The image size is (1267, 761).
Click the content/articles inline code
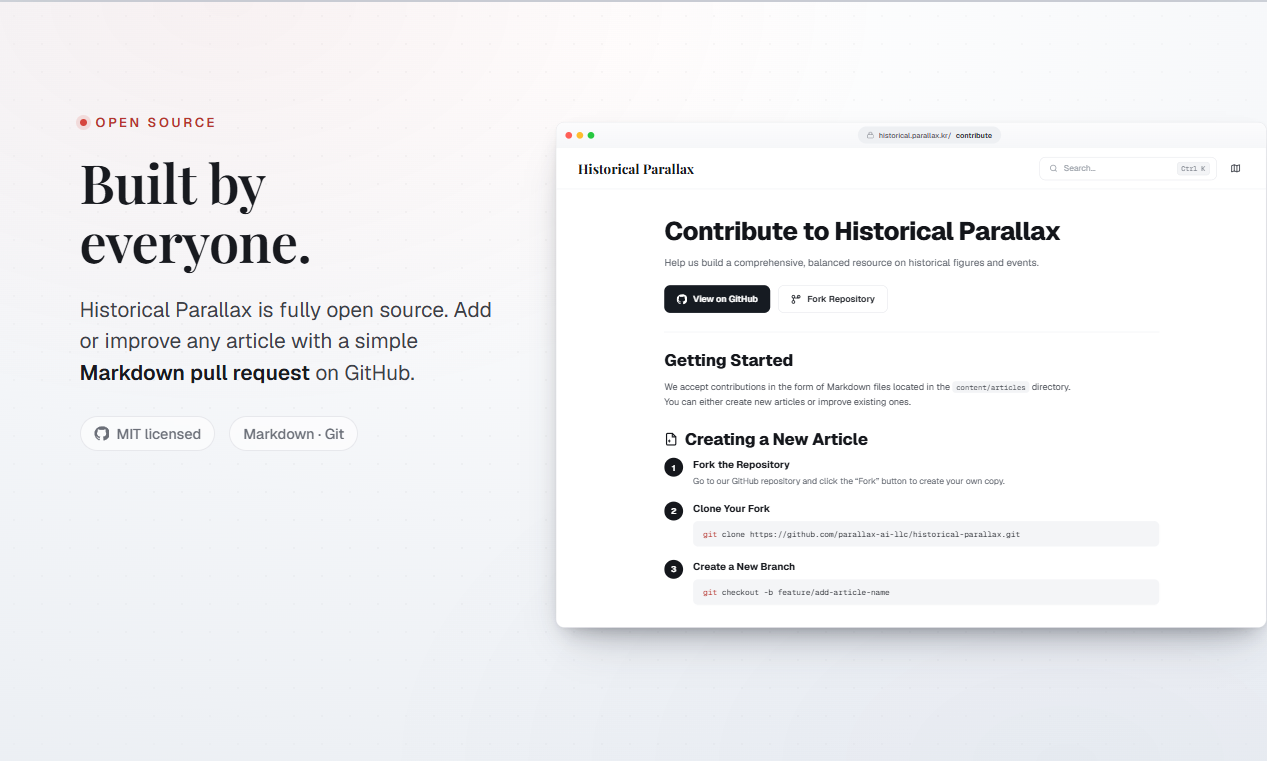point(990,387)
